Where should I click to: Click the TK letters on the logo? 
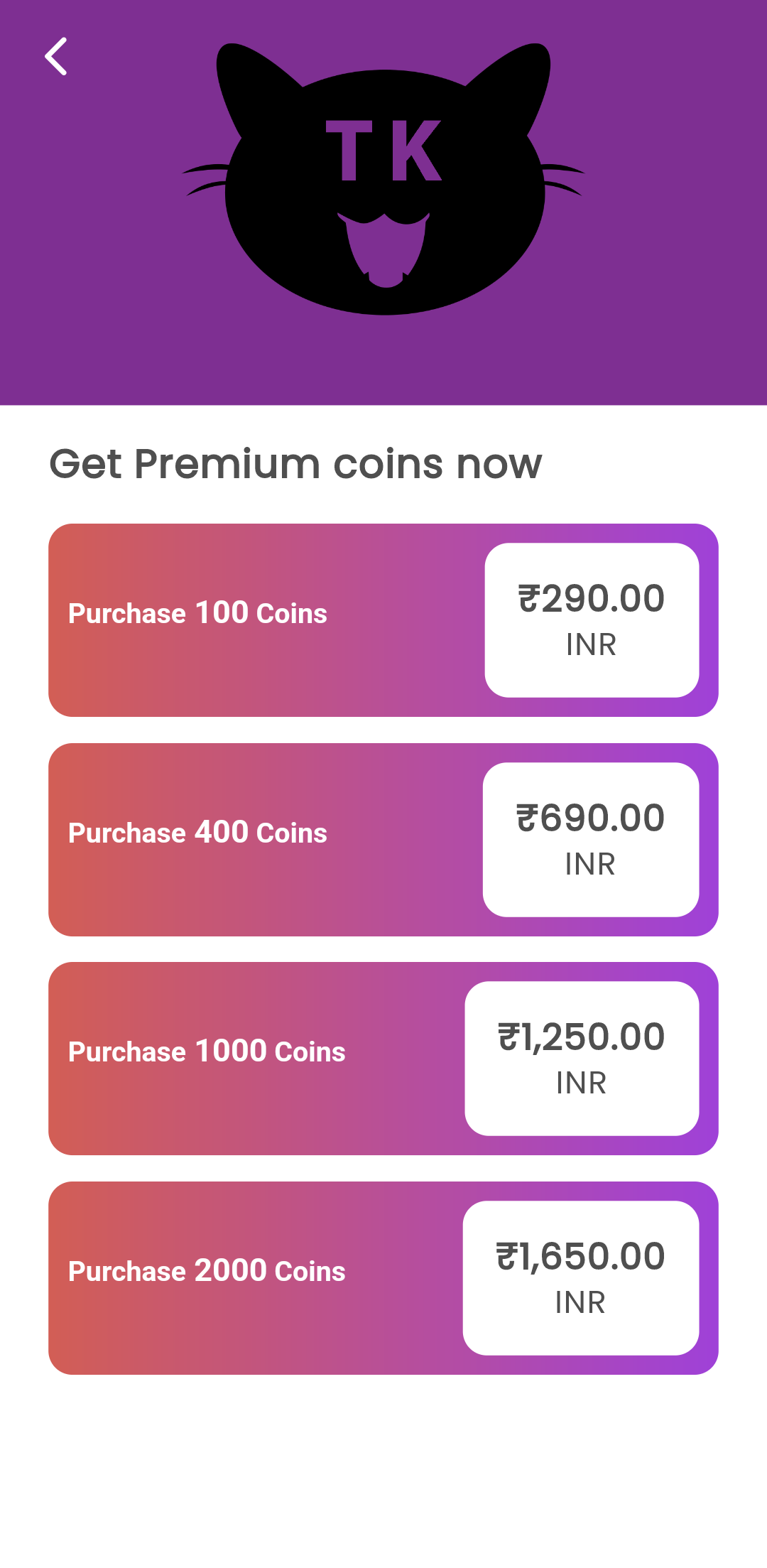pyautogui.click(x=384, y=151)
